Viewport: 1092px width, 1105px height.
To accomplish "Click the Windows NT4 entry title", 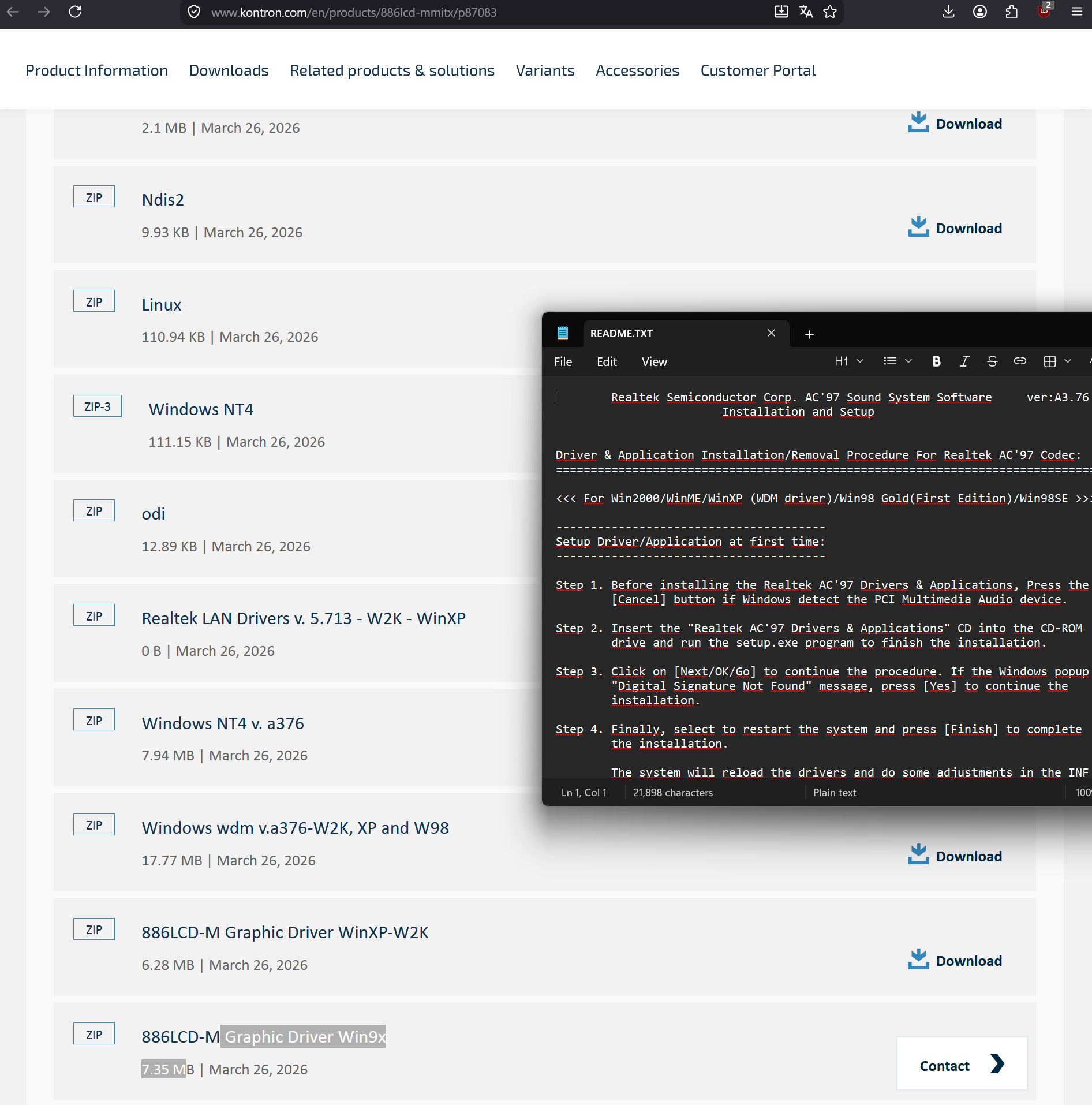I will tap(201, 409).
